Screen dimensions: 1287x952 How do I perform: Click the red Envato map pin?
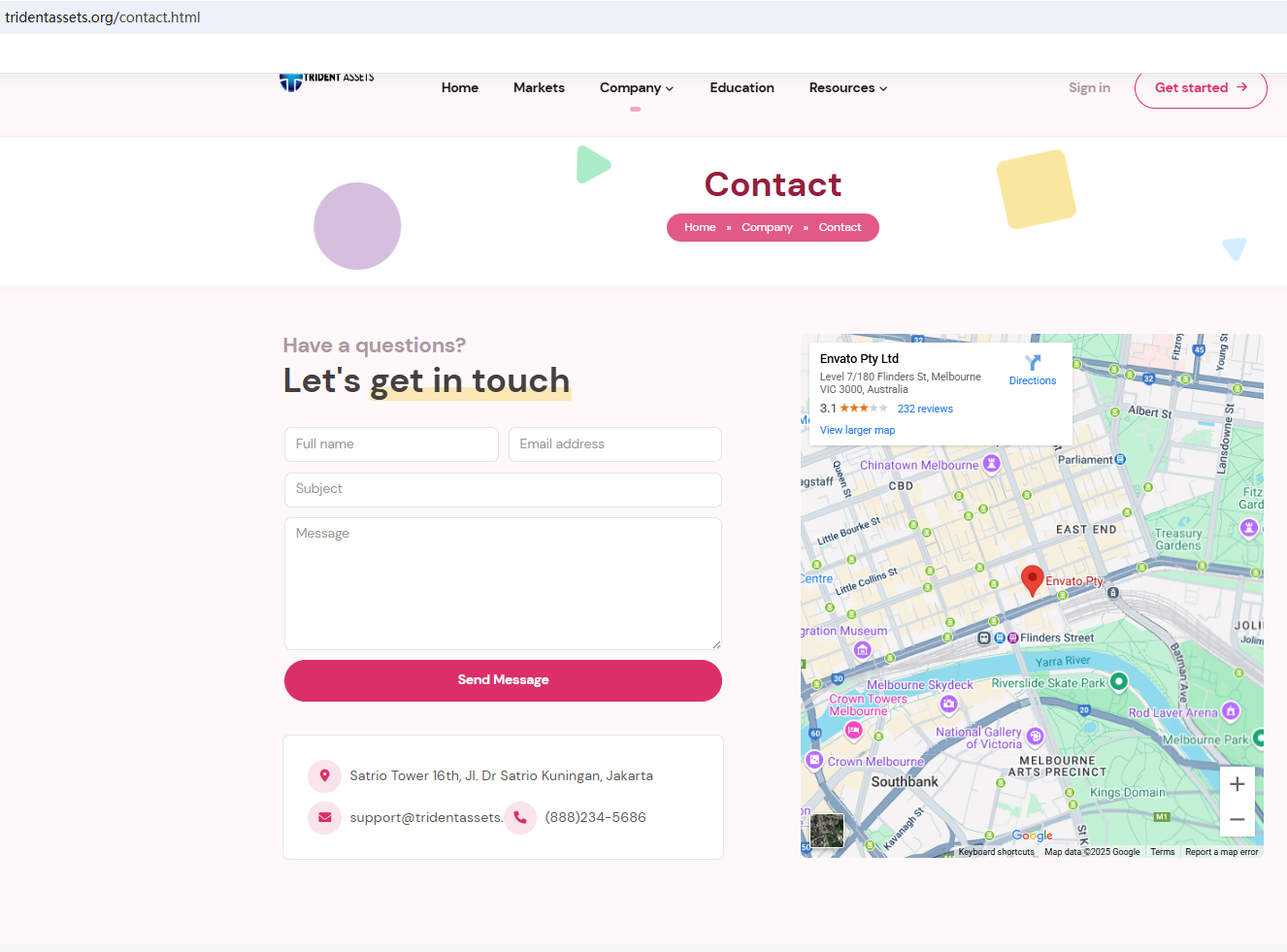tap(1032, 579)
